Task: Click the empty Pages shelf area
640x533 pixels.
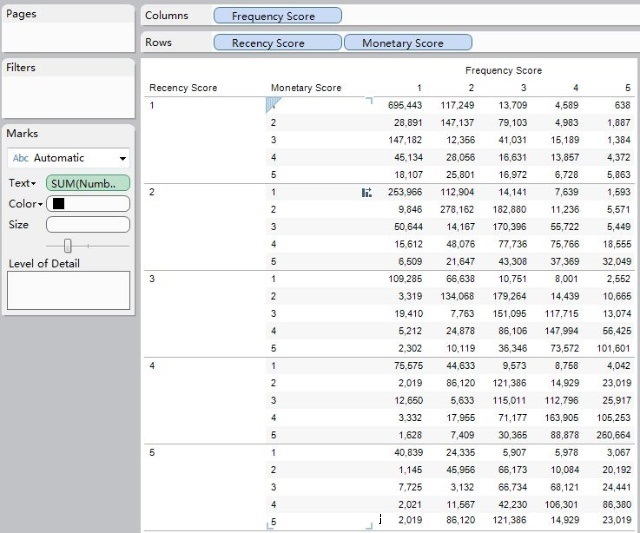Action: pos(68,37)
